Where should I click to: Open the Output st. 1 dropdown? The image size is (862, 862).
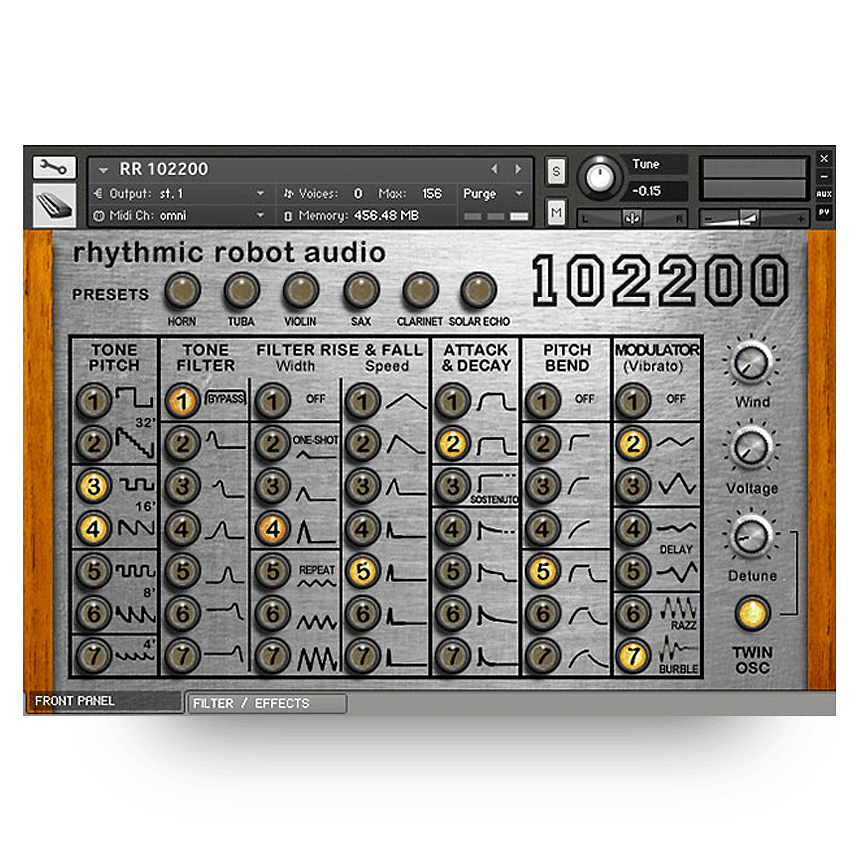179,194
